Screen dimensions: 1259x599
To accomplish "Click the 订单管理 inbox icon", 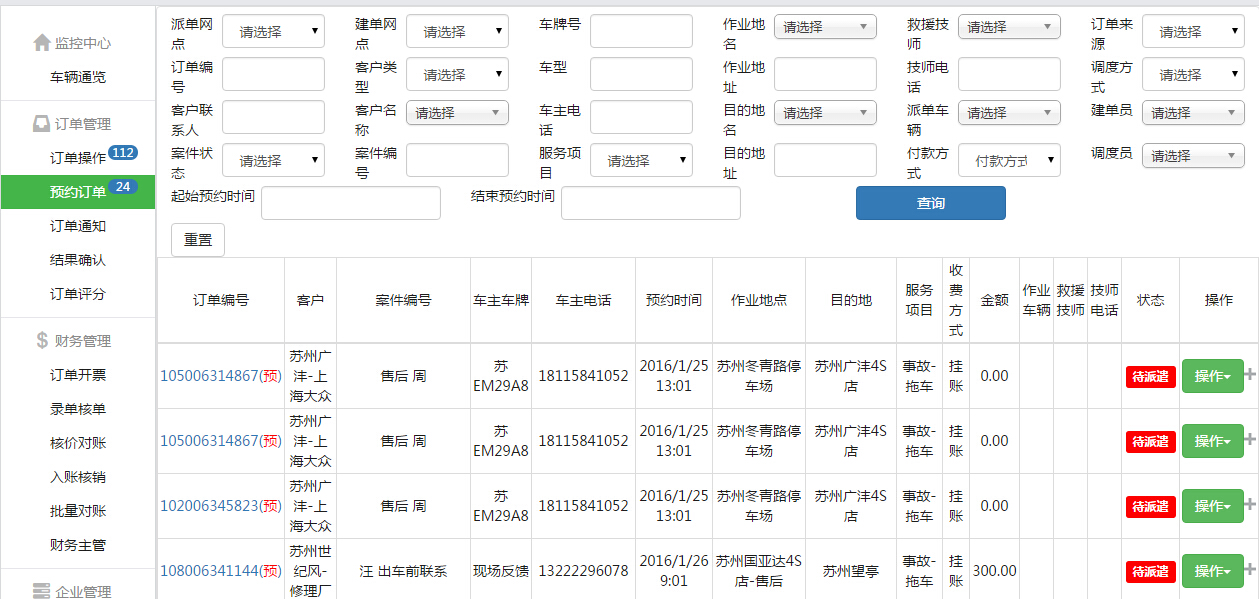I will 41,124.
